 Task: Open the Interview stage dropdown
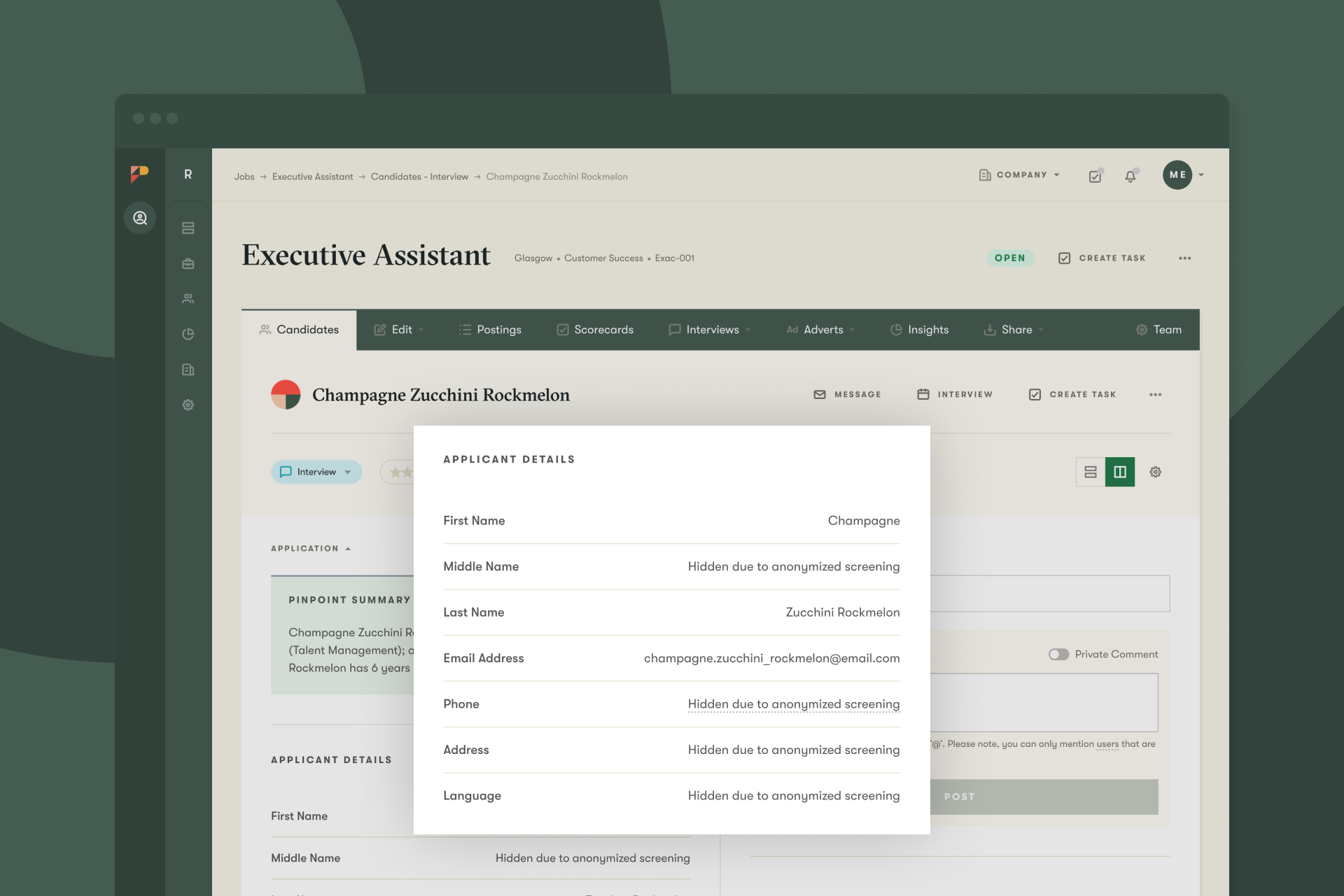coord(316,472)
